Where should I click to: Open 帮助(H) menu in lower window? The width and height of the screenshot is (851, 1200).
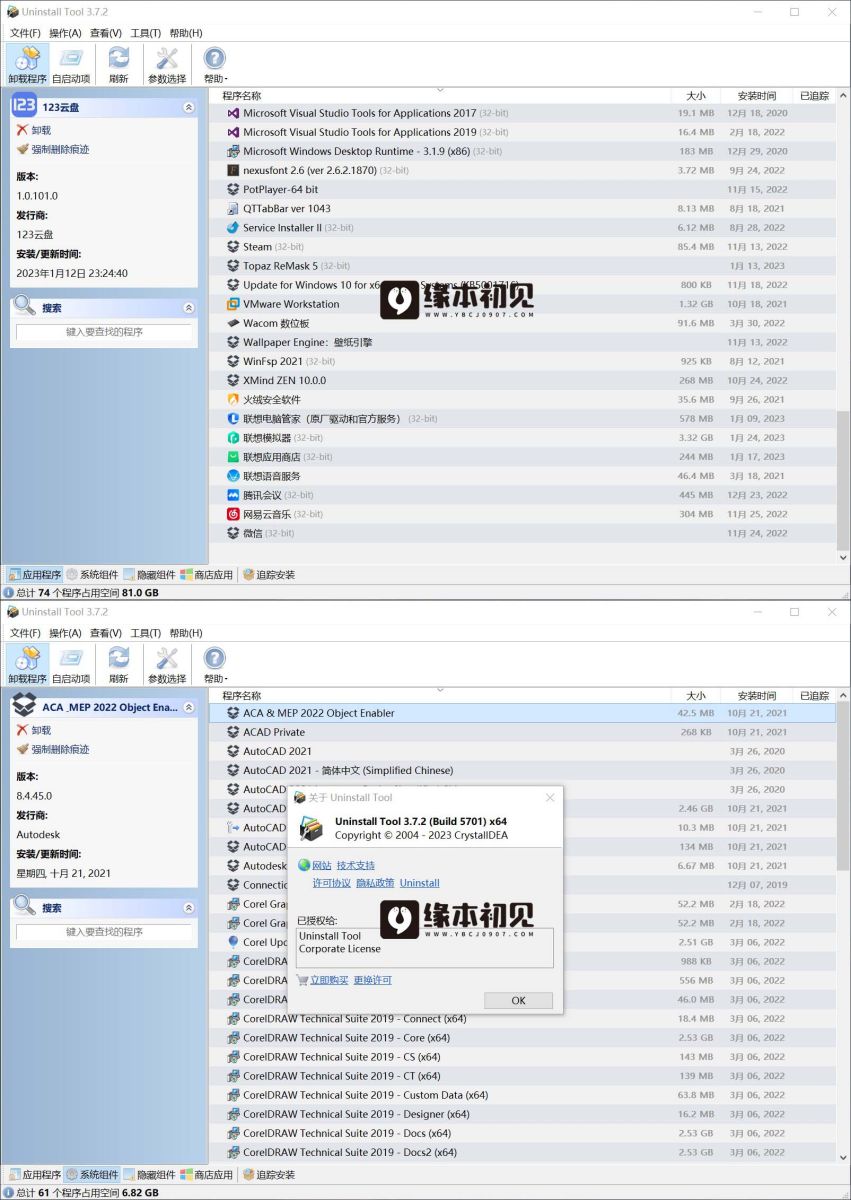click(186, 633)
